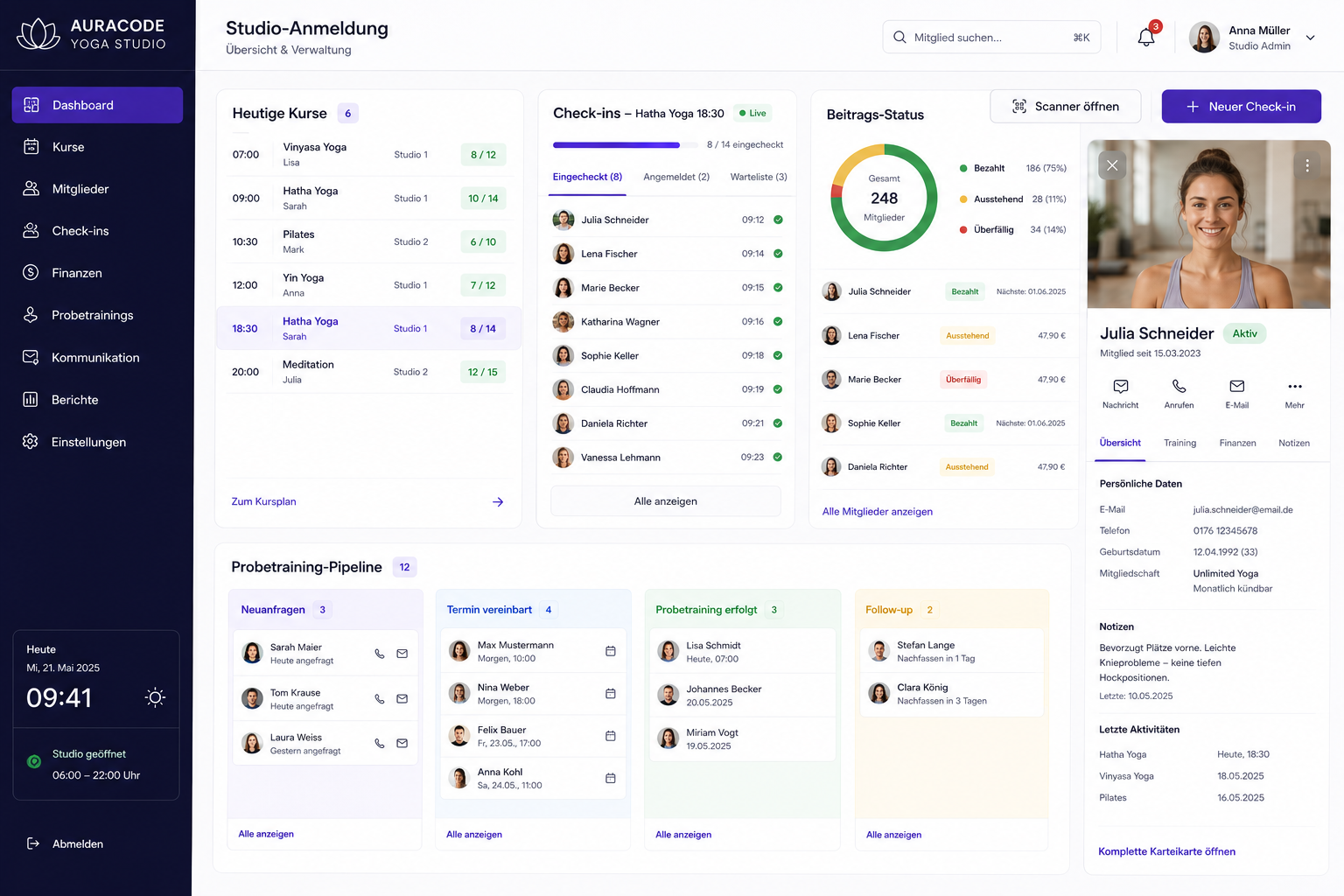Call Laura Weiss via phone icon
Image resolution: width=1344 pixels, height=896 pixels.
[380, 744]
